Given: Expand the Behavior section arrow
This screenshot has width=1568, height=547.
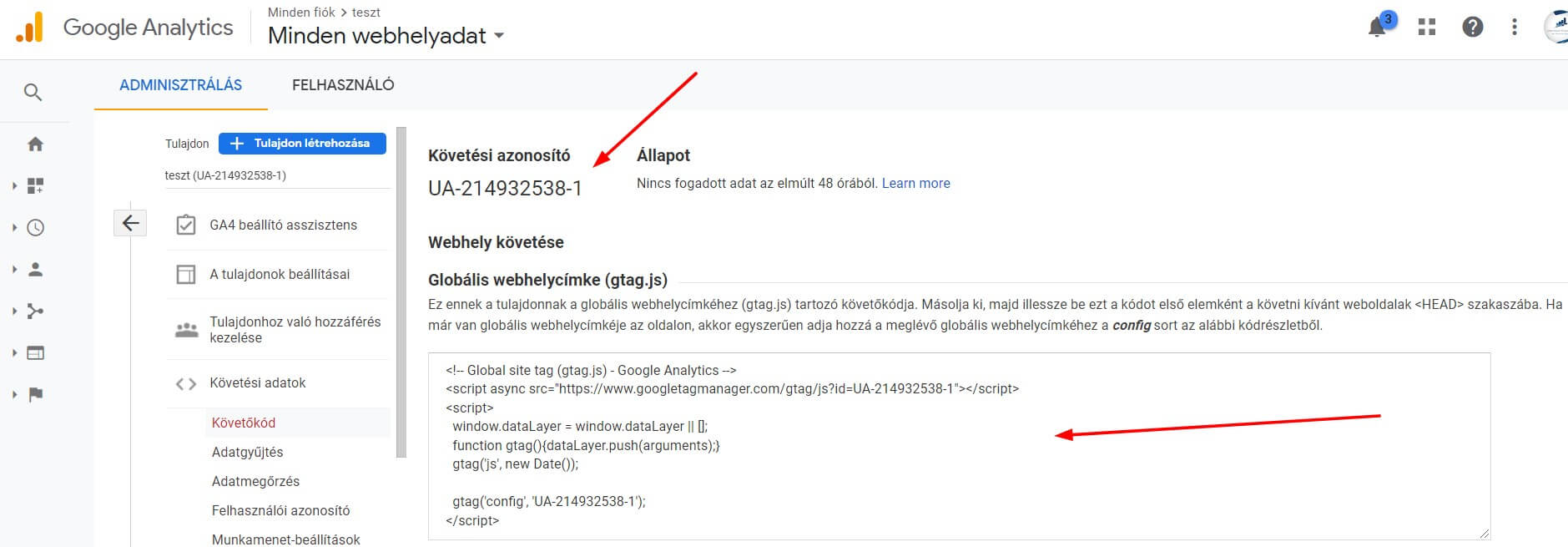Looking at the screenshot, I should pyautogui.click(x=14, y=352).
